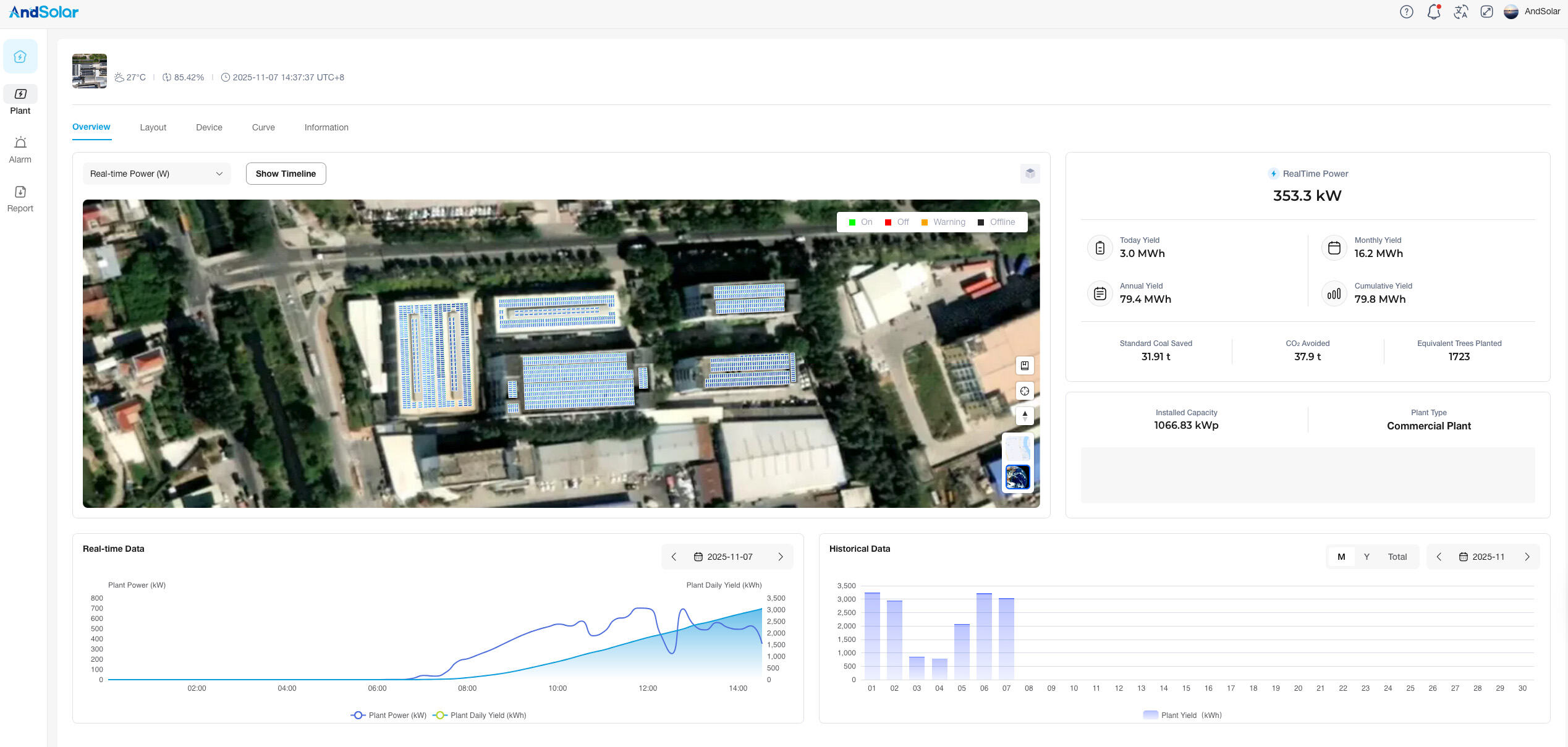1568x747 pixels.
Task: Open the Curve tab
Action: coord(263,127)
